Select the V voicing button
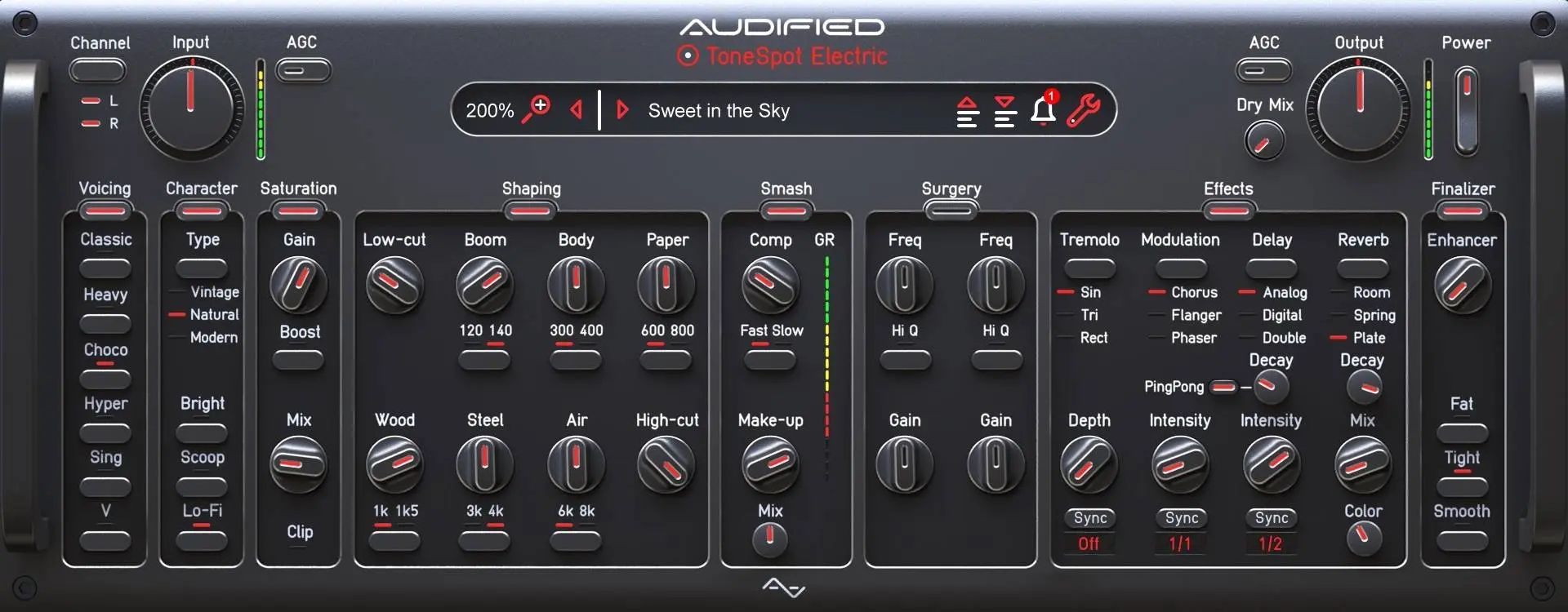 tap(105, 540)
